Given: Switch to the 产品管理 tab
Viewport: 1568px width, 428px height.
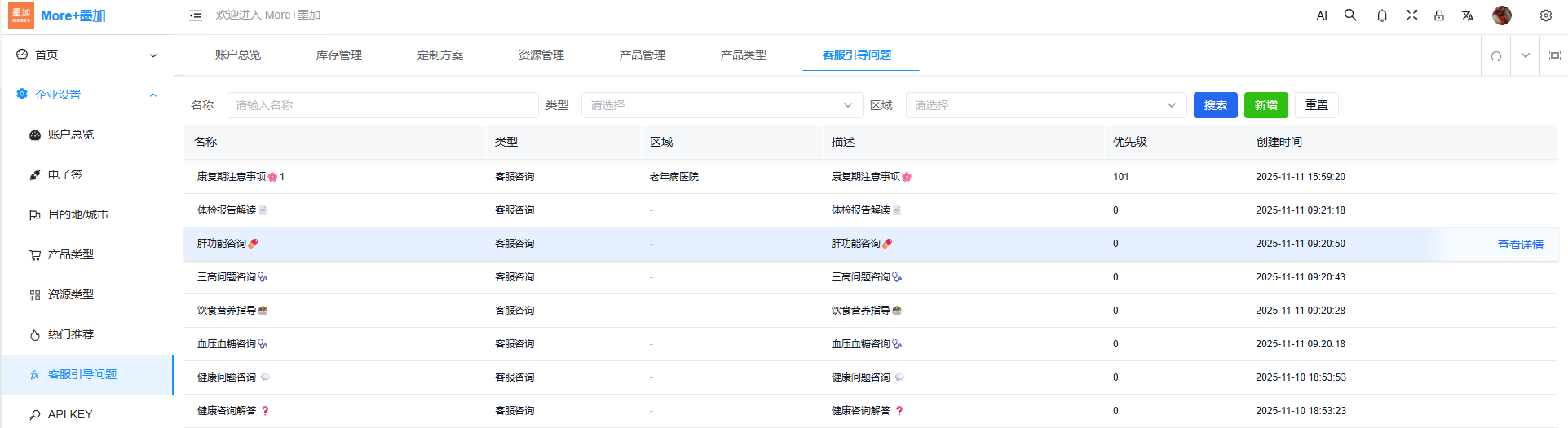Looking at the screenshot, I should point(643,55).
